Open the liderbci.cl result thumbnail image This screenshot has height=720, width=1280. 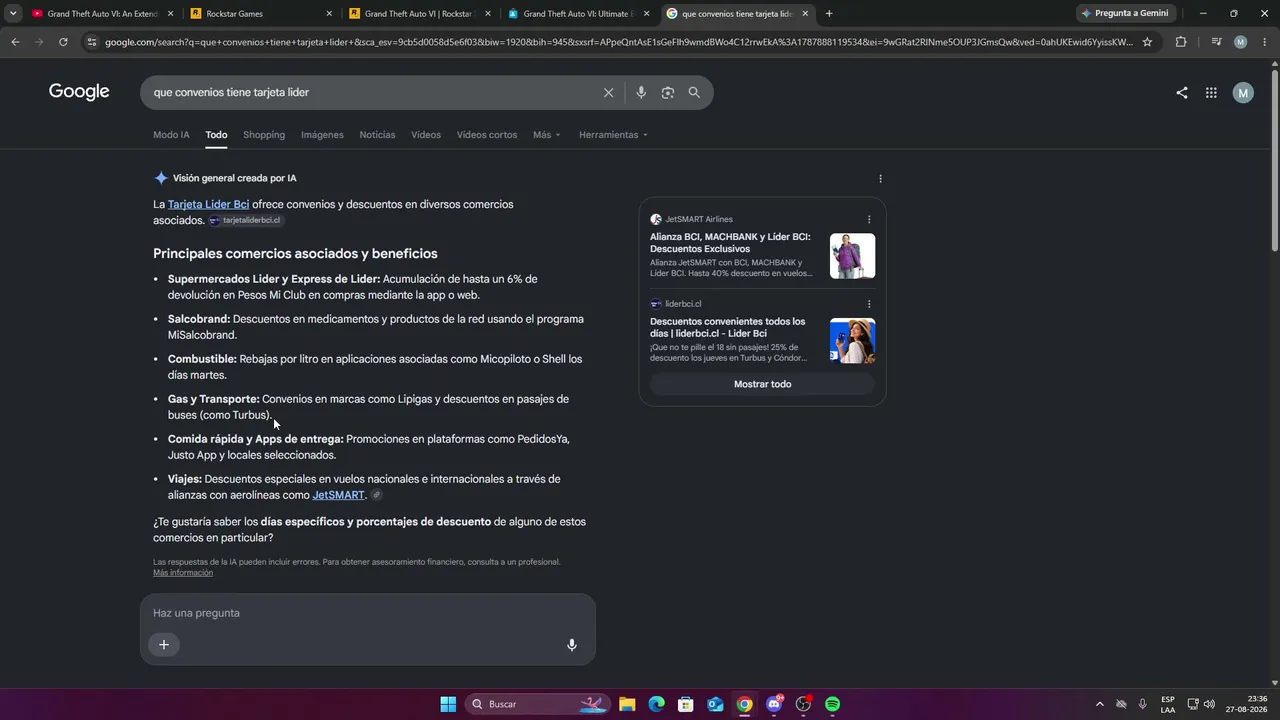852,341
